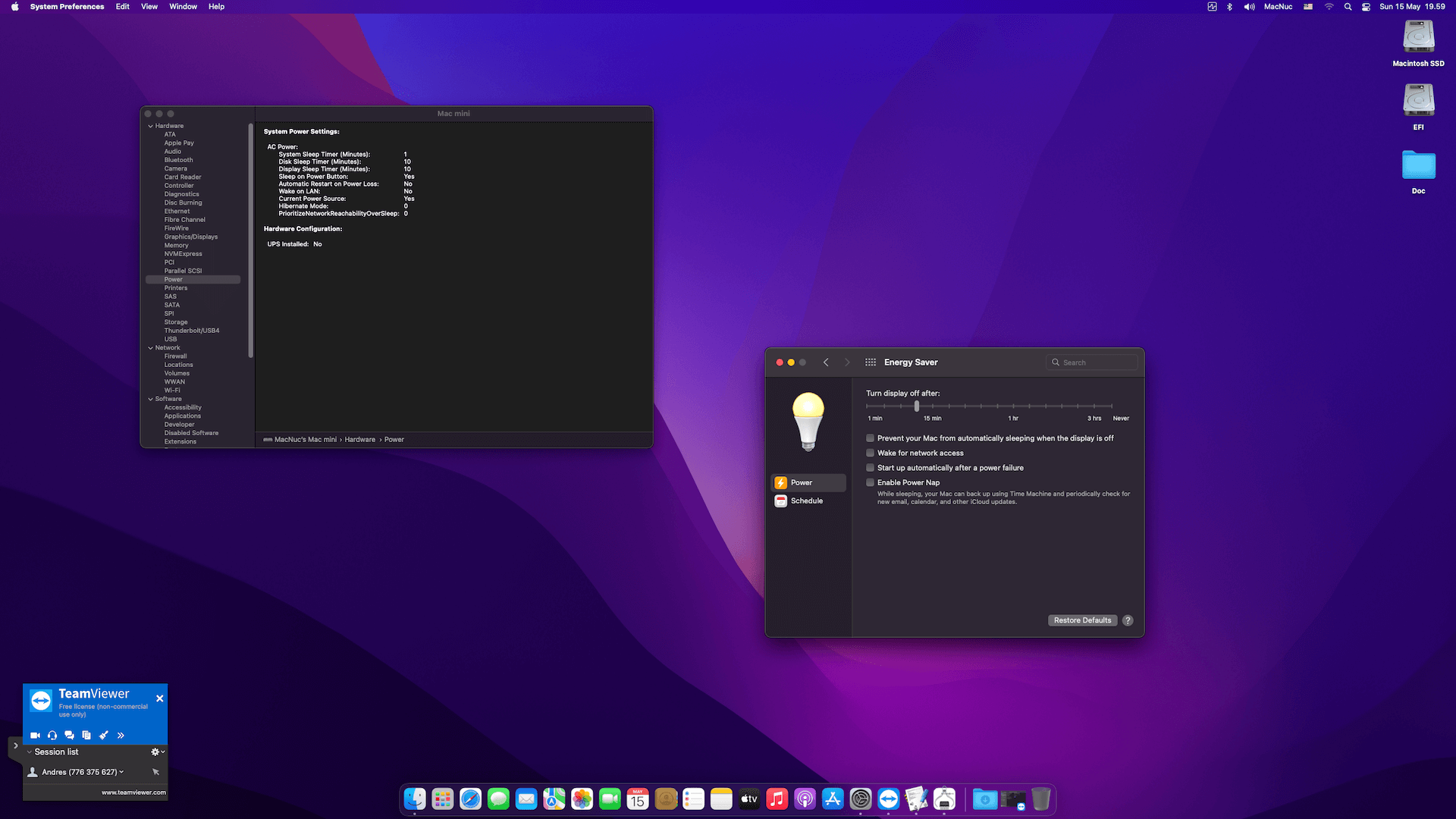1456x819 pixels.
Task: Enable Wake for network access
Action: pos(870,453)
